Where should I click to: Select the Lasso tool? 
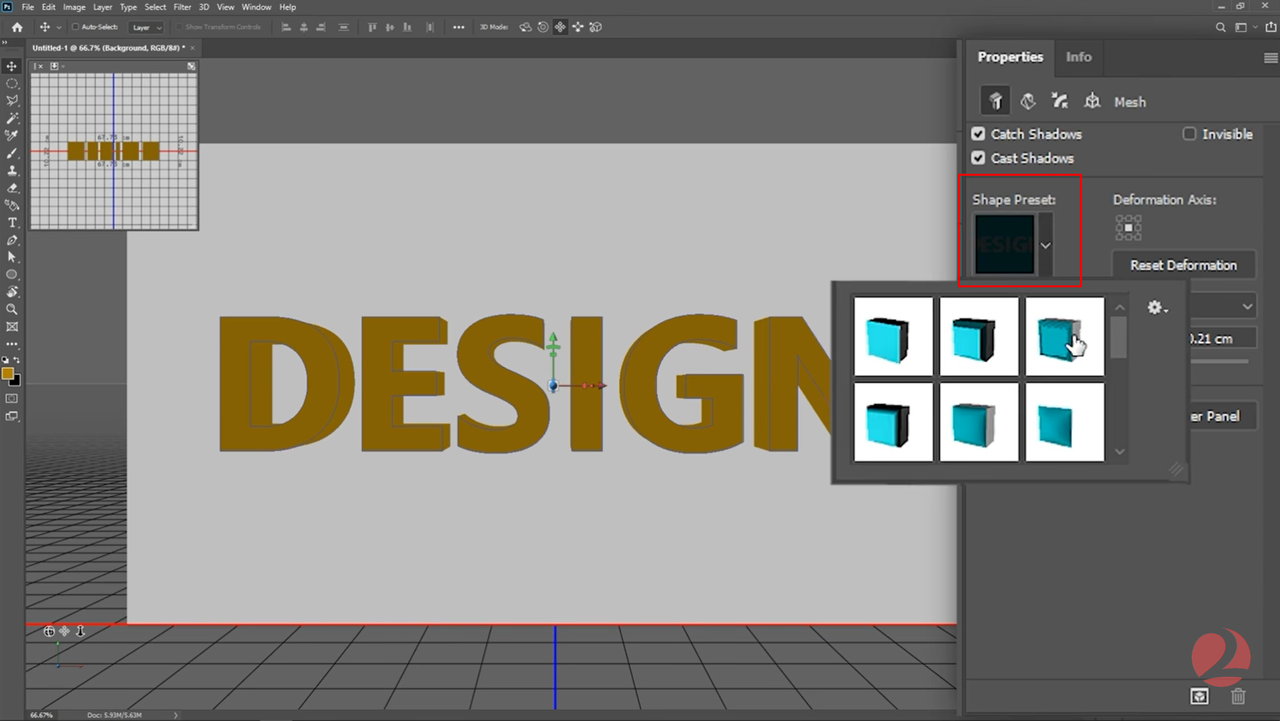pos(12,101)
